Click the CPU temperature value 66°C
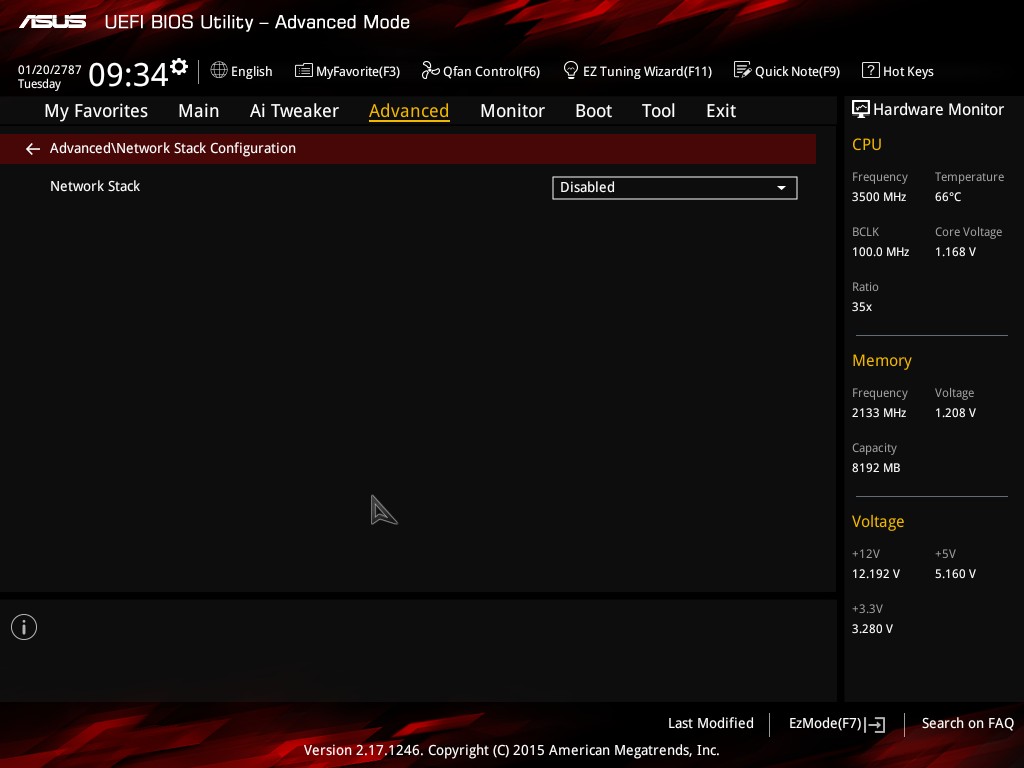 [x=948, y=197]
